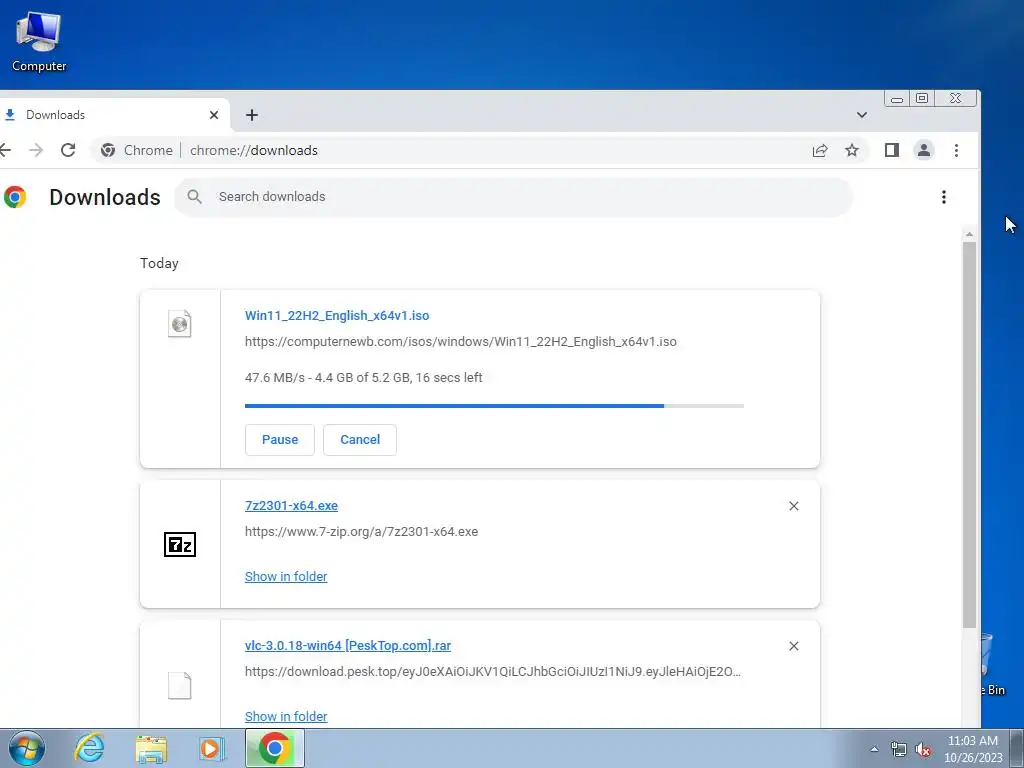This screenshot has width=1024, height=768.
Task: Expand the tab search chevron
Action: (861, 115)
